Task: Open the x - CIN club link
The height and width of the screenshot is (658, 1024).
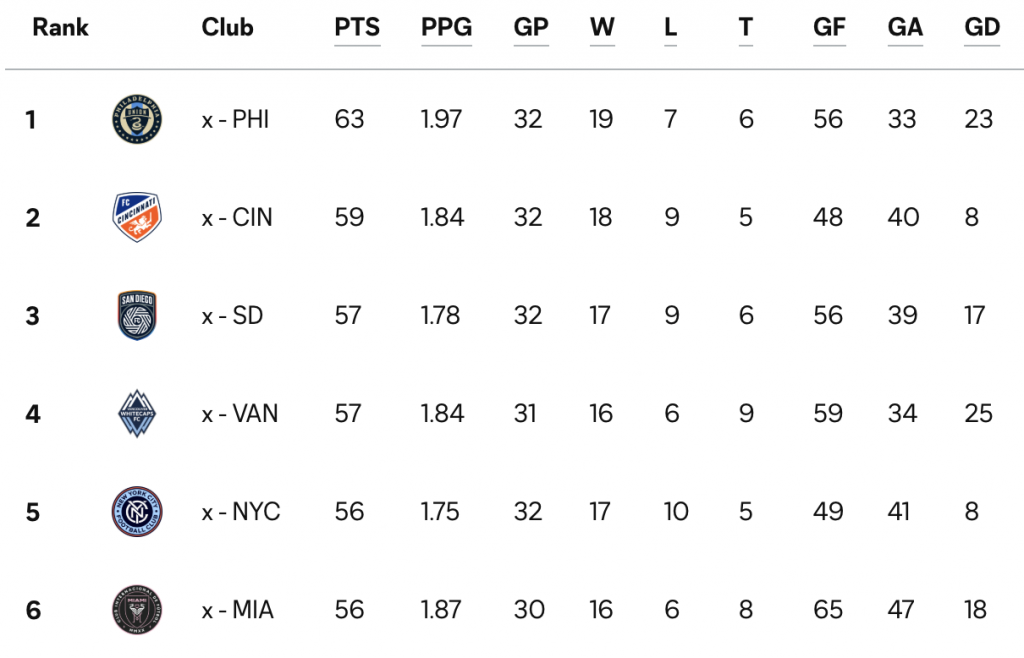Action: tap(237, 217)
